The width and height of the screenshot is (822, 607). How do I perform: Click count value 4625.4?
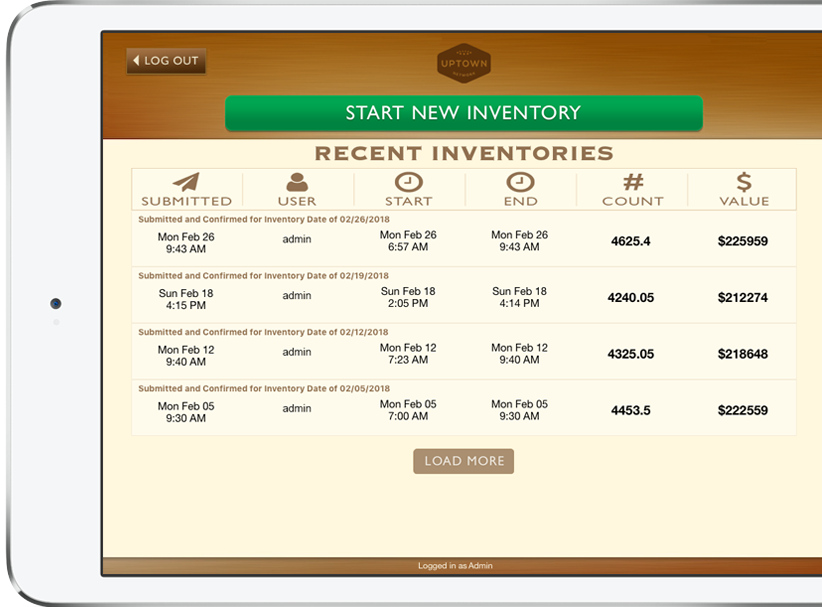[631, 241]
